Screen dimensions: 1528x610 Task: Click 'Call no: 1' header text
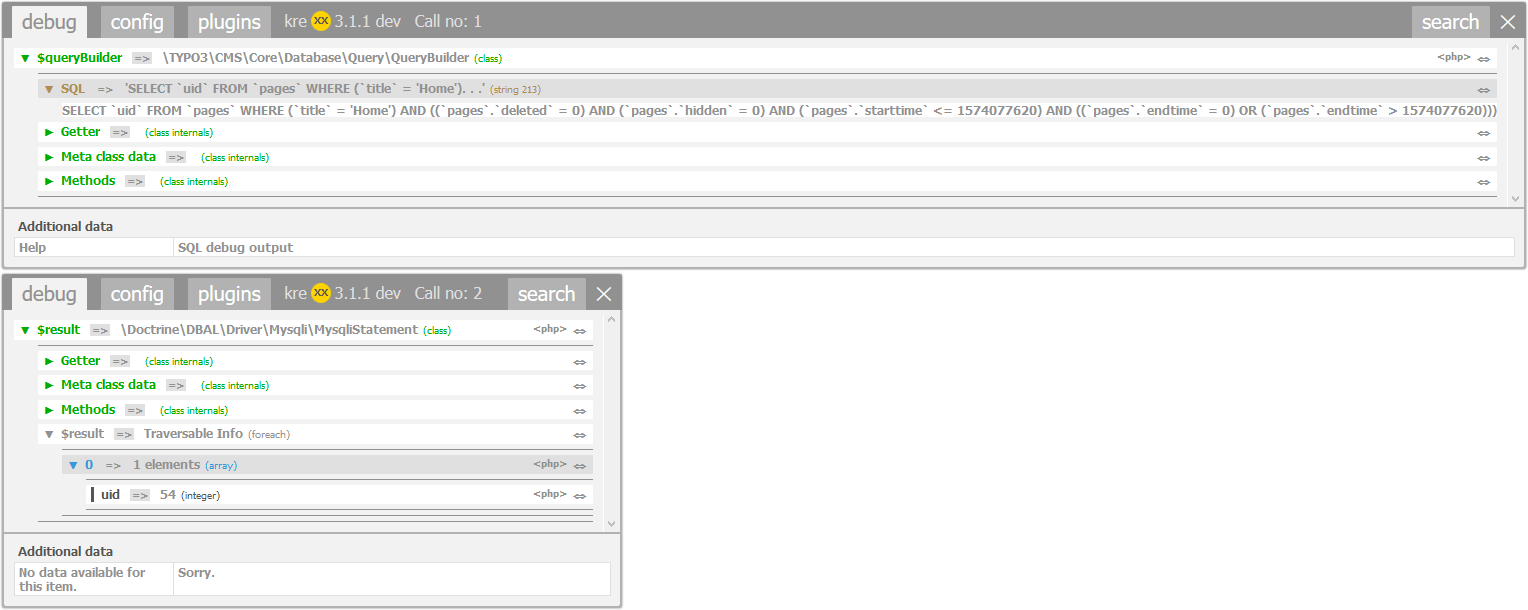click(448, 21)
